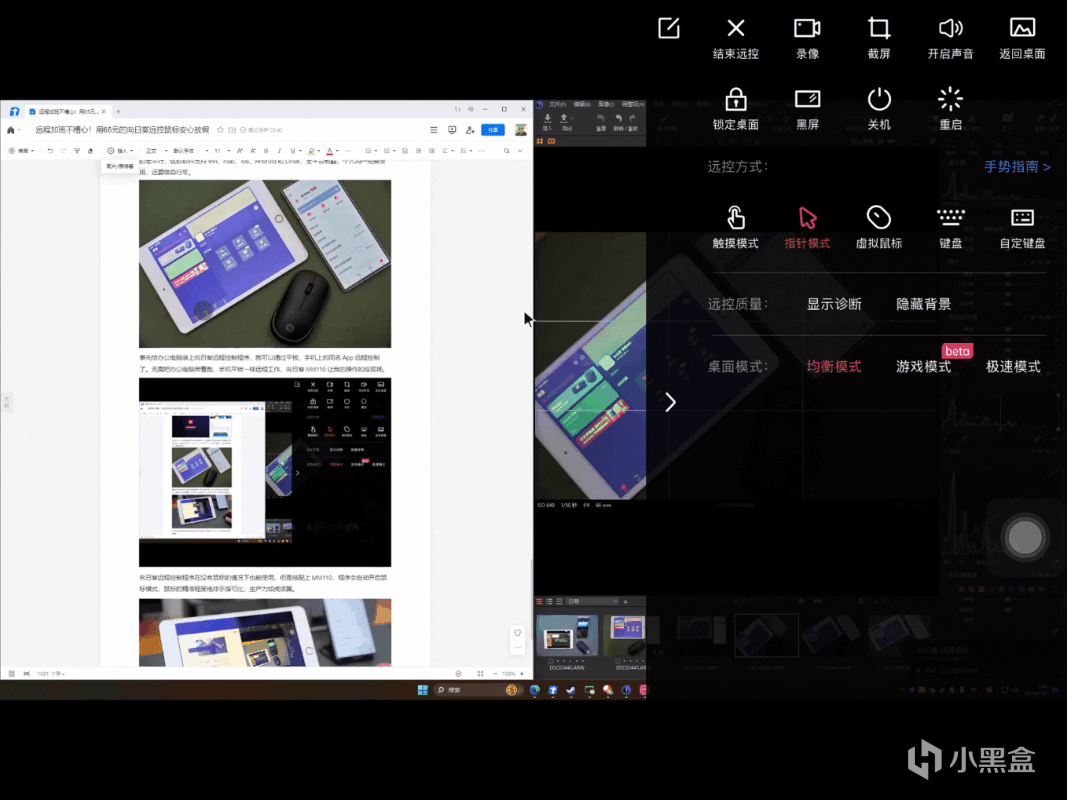Start presentation mode icon in document header
The height and width of the screenshot is (800, 1067).
452,129
